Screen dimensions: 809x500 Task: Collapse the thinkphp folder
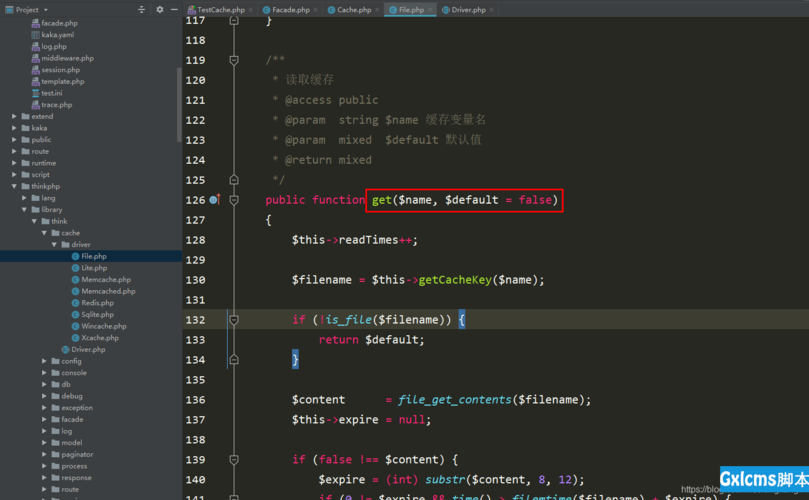[14, 186]
